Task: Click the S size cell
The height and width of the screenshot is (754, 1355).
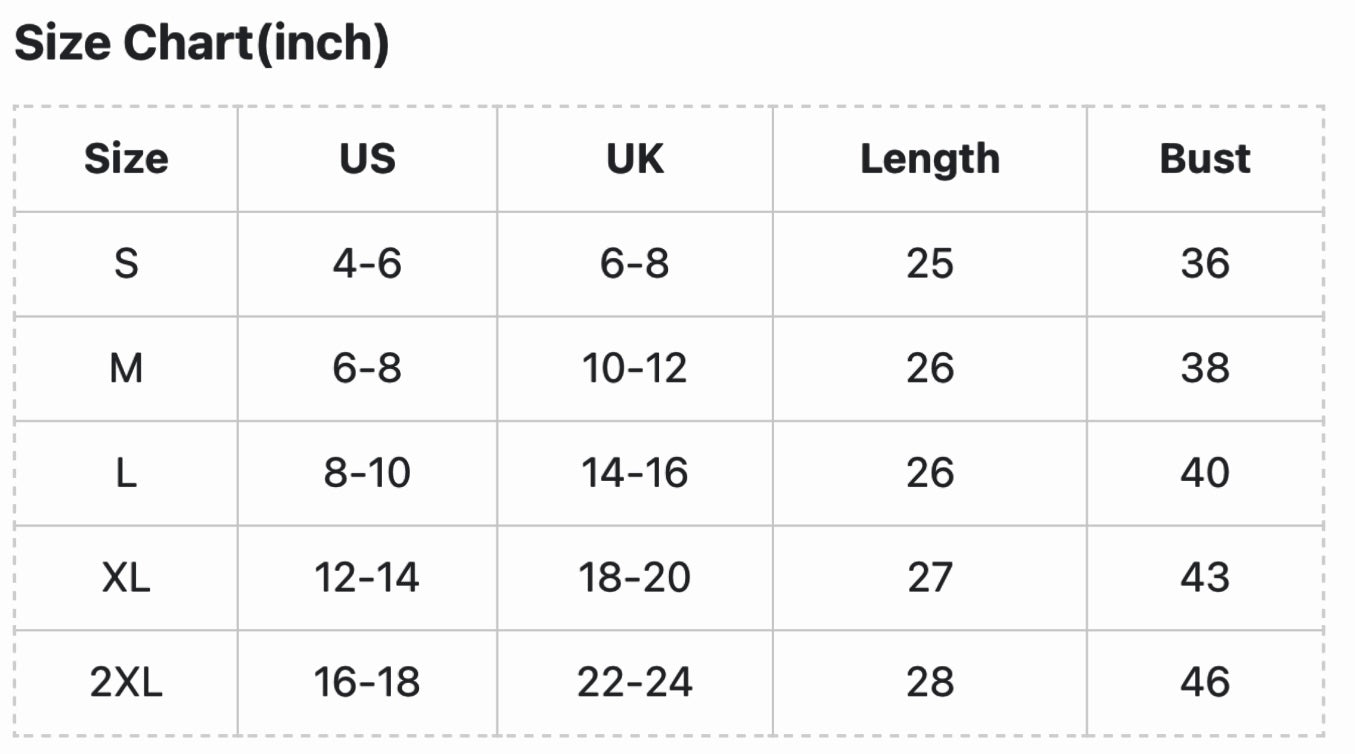Action: tap(126, 264)
